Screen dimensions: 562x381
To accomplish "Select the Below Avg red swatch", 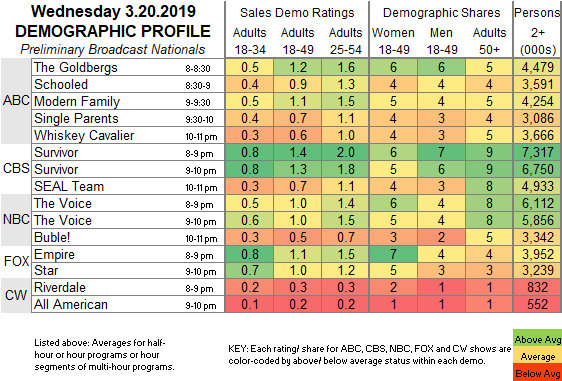I will (537, 373).
